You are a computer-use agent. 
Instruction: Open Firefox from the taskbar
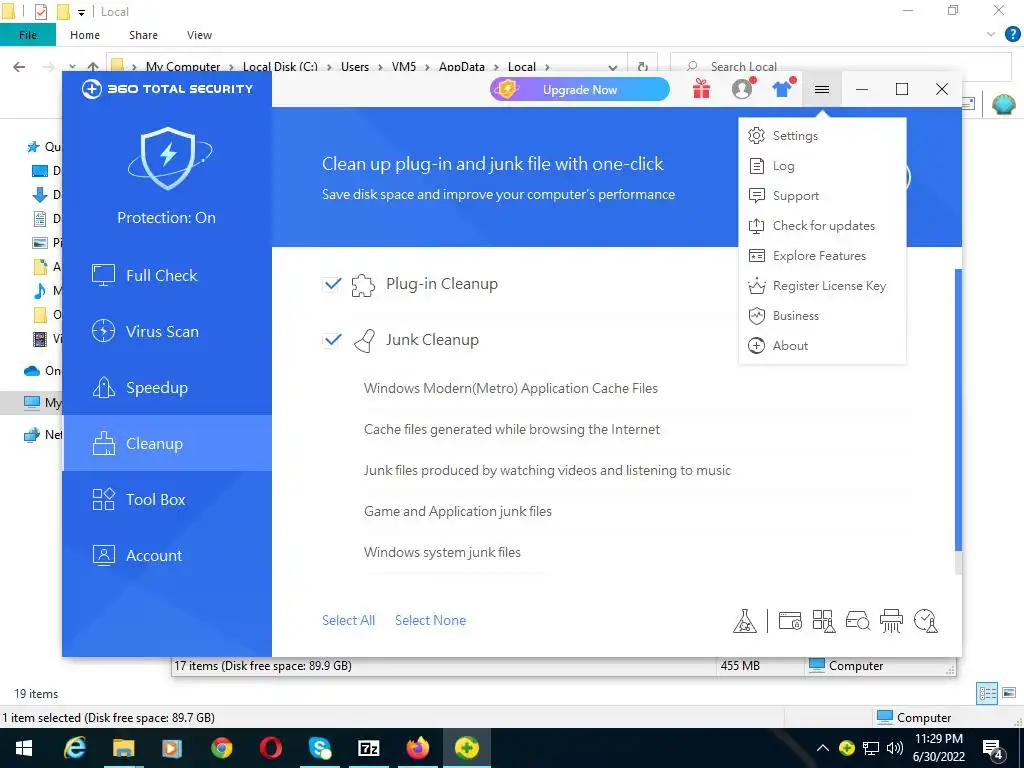click(417, 748)
